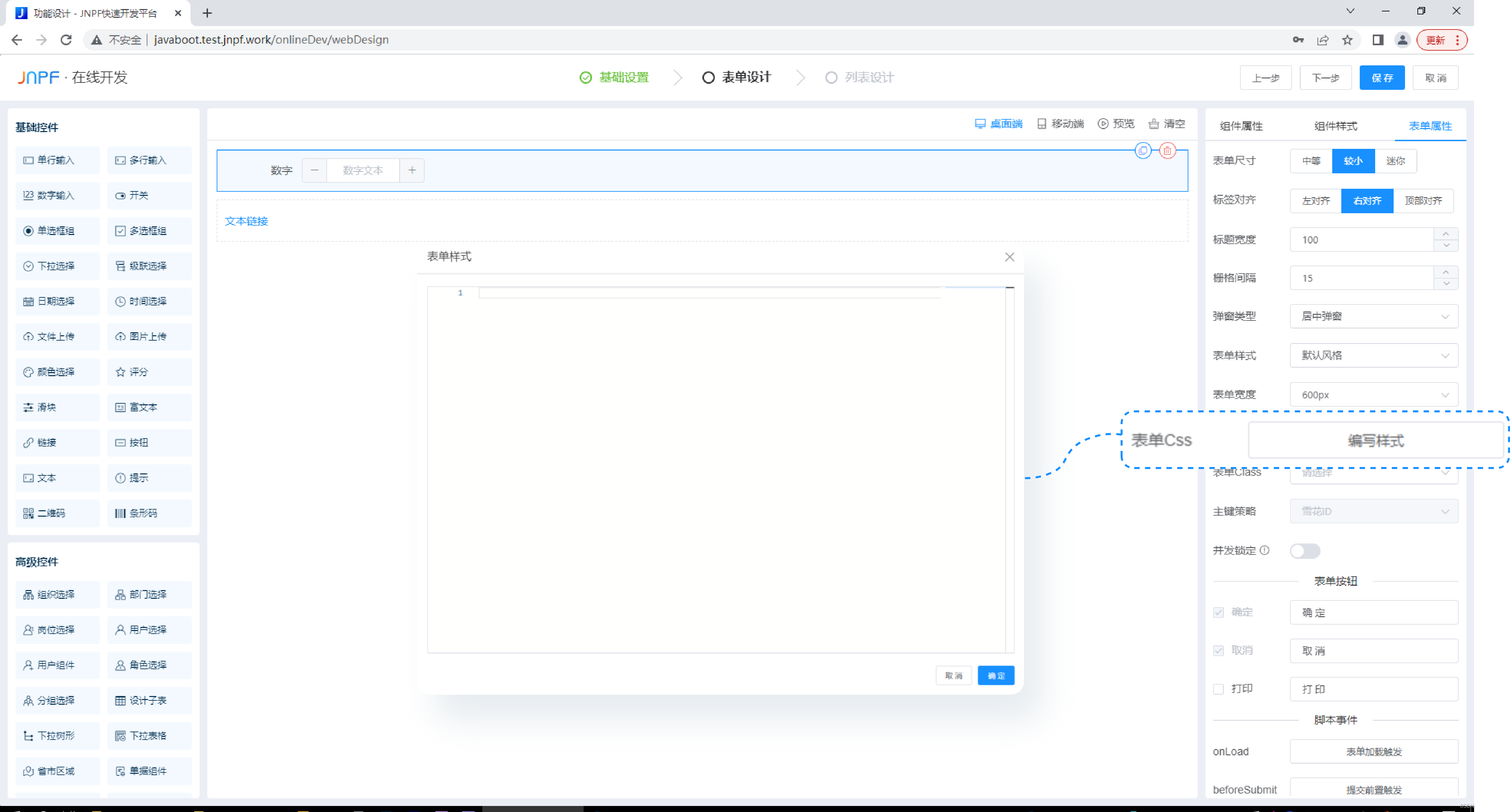The width and height of the screenshot is (1510, 812).
Task: Open the 弹窗类型 dropdown
Action: point(1374,316)
